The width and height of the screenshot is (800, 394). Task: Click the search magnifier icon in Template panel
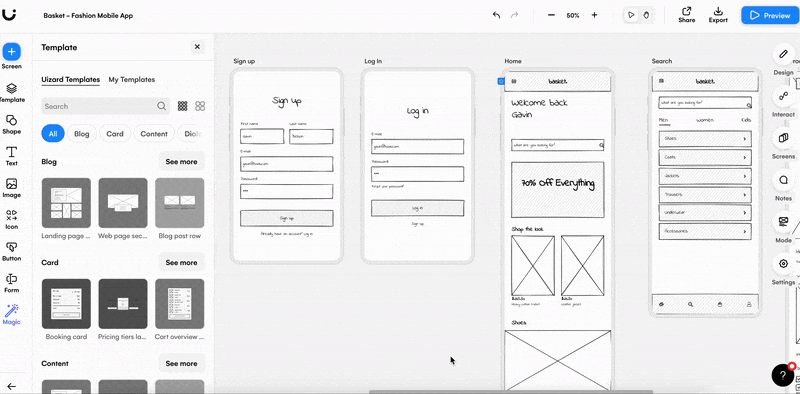(161, 106)
